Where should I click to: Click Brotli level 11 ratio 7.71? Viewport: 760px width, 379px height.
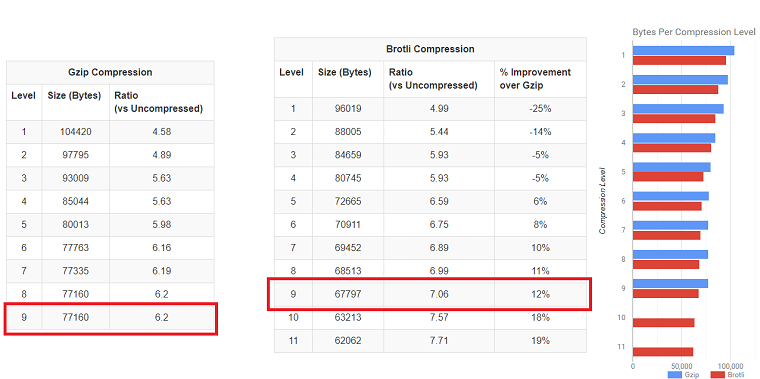point(439,341)
